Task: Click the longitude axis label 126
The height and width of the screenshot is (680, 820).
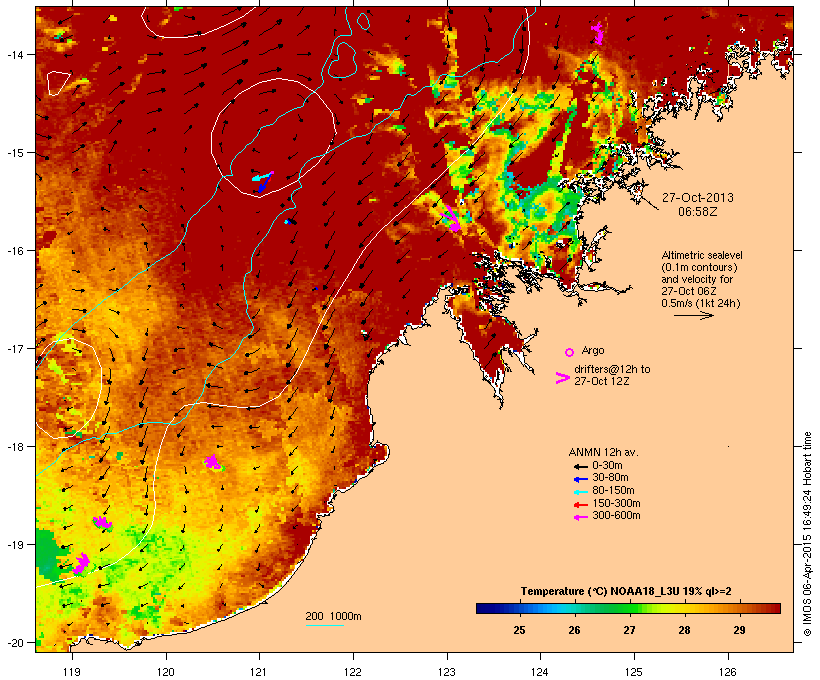Action: coord(727,671)
